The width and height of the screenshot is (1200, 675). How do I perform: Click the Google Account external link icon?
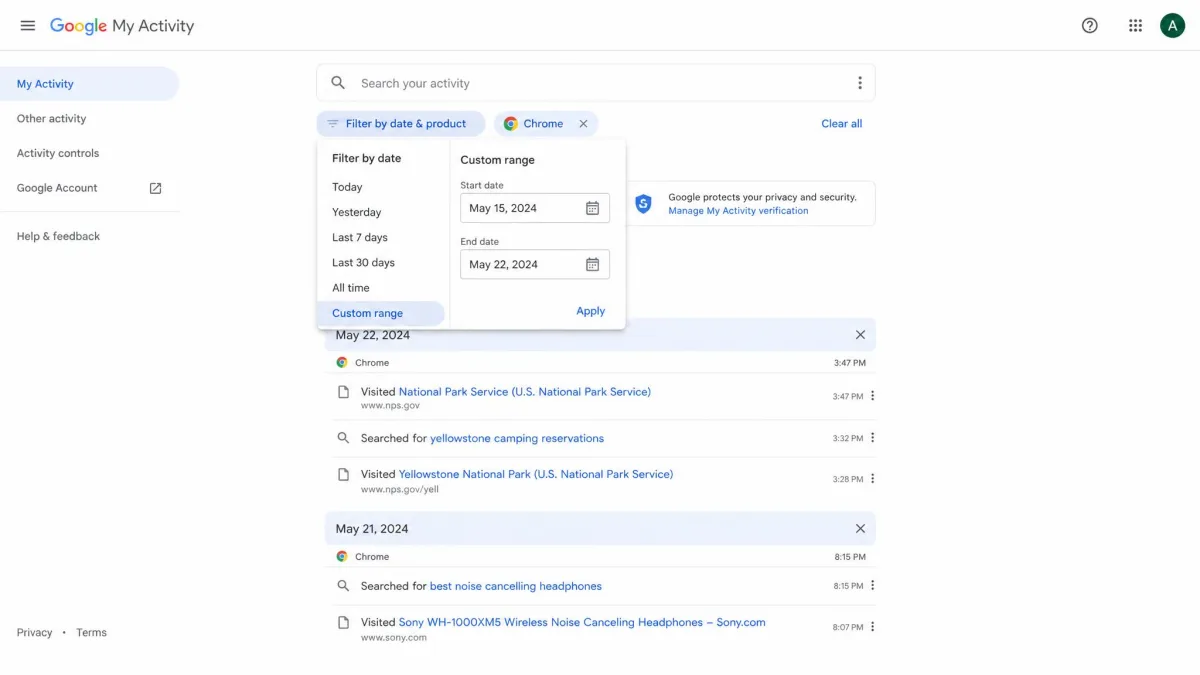tap(155, 188)
